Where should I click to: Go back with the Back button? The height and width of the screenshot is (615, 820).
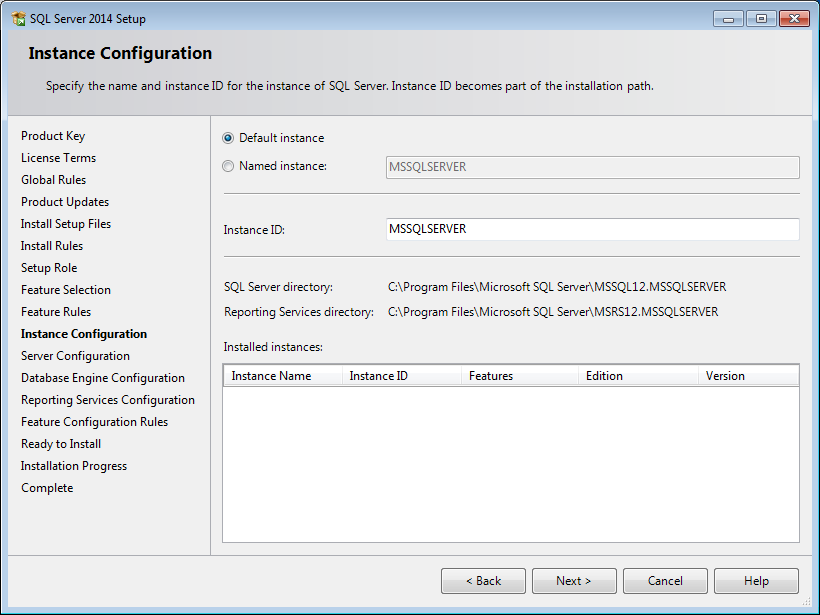point(483,581)
